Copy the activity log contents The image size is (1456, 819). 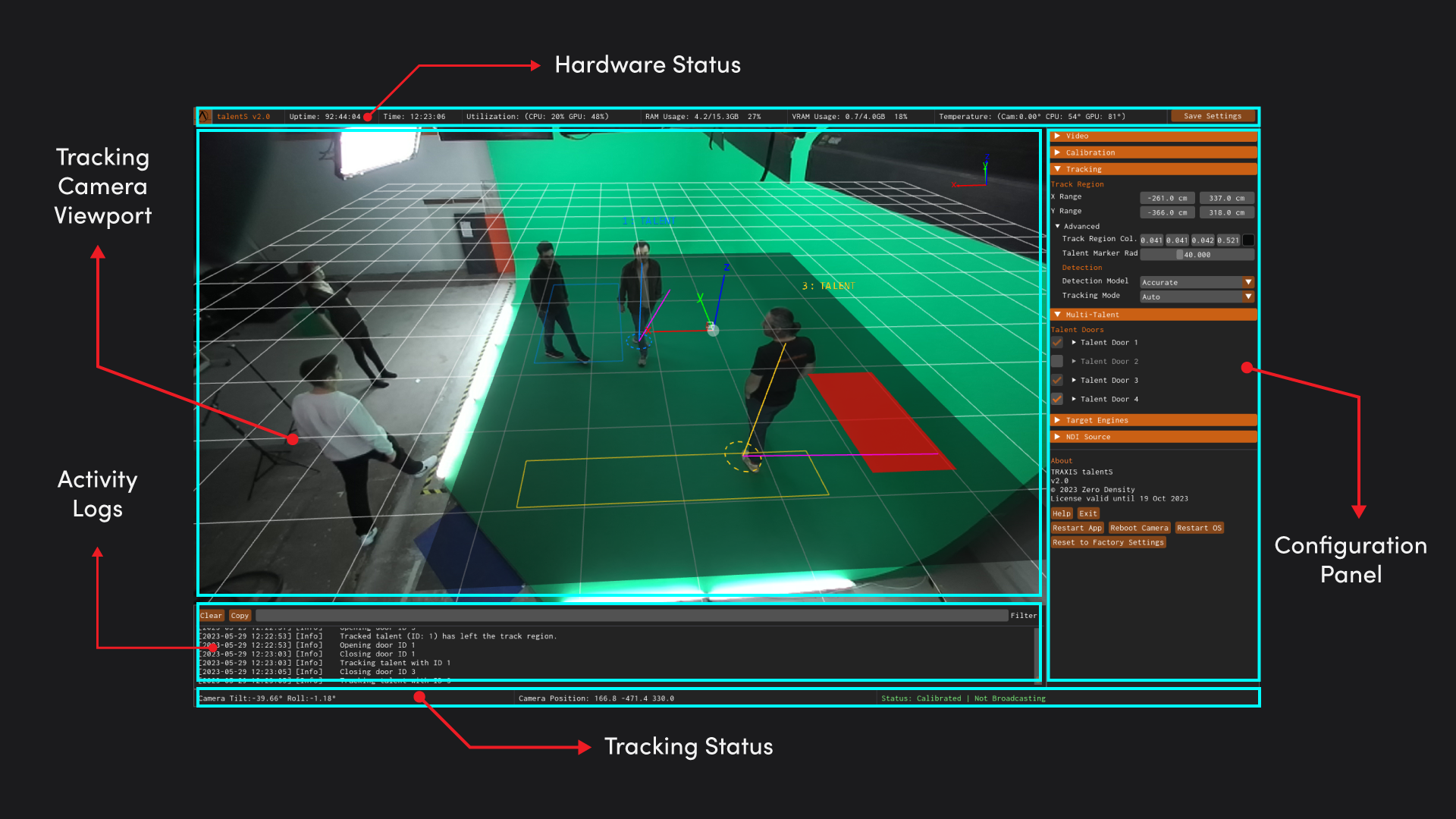pyautogui.click(x=240, y=615)
